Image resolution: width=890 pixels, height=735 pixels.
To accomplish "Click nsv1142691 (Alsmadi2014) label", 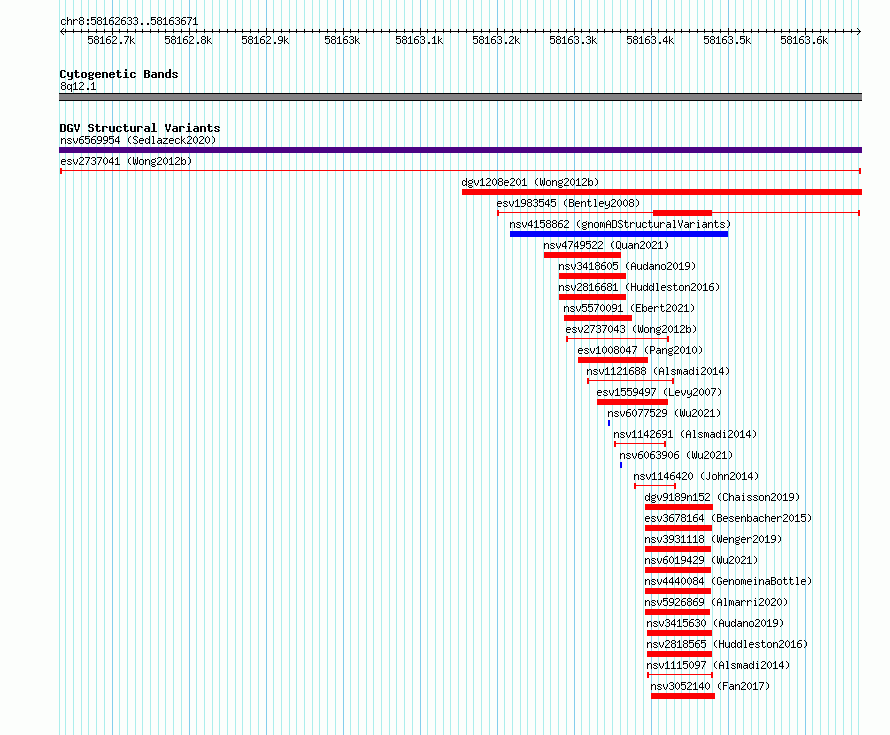I will pyautogui.click(x=685, y=434).
